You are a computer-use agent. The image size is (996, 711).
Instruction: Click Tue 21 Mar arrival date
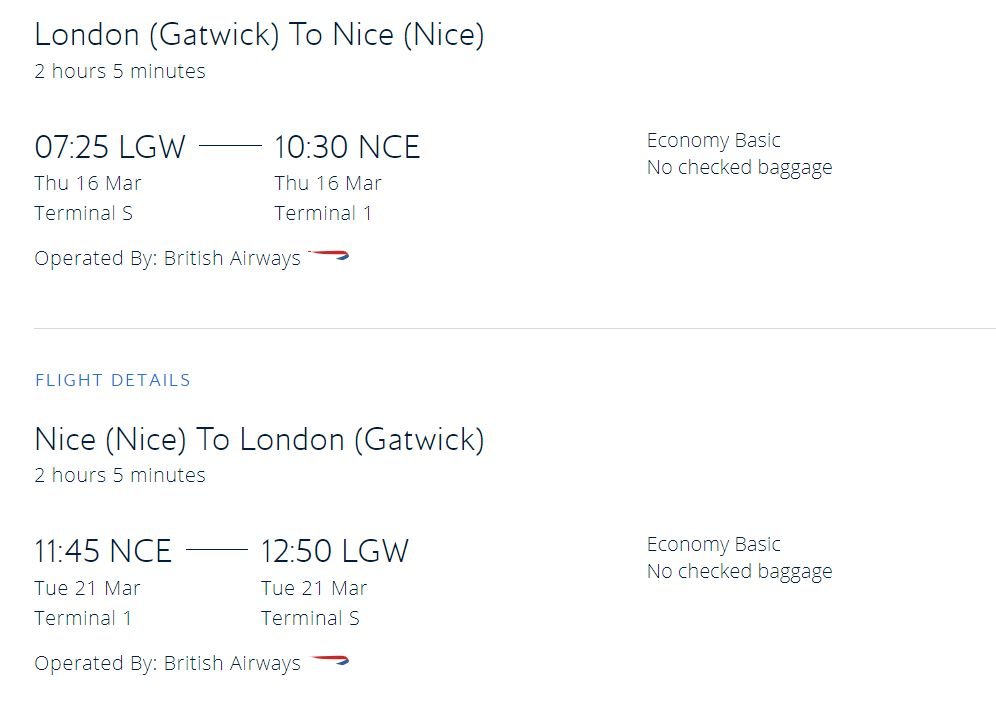click(314, 588)
